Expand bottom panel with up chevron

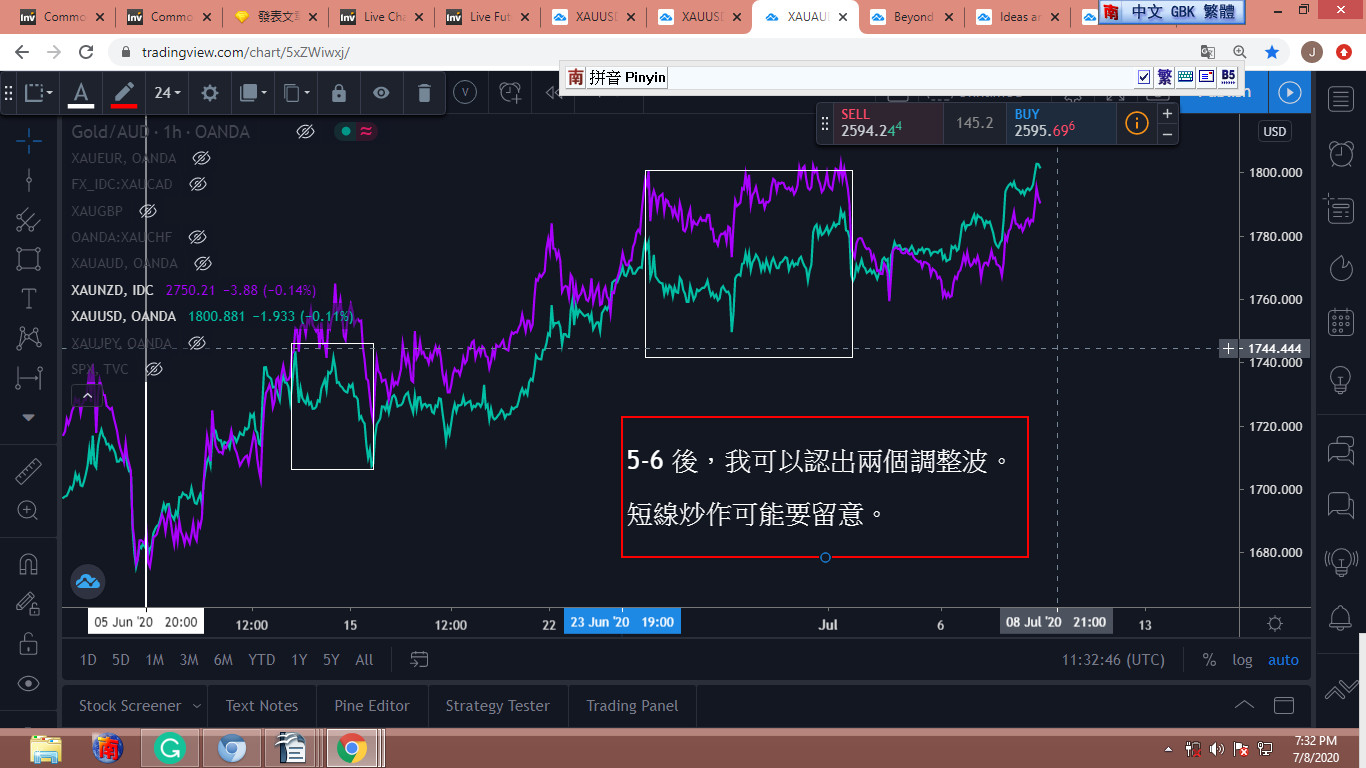pyautogui.click(x=1244, y=705)
